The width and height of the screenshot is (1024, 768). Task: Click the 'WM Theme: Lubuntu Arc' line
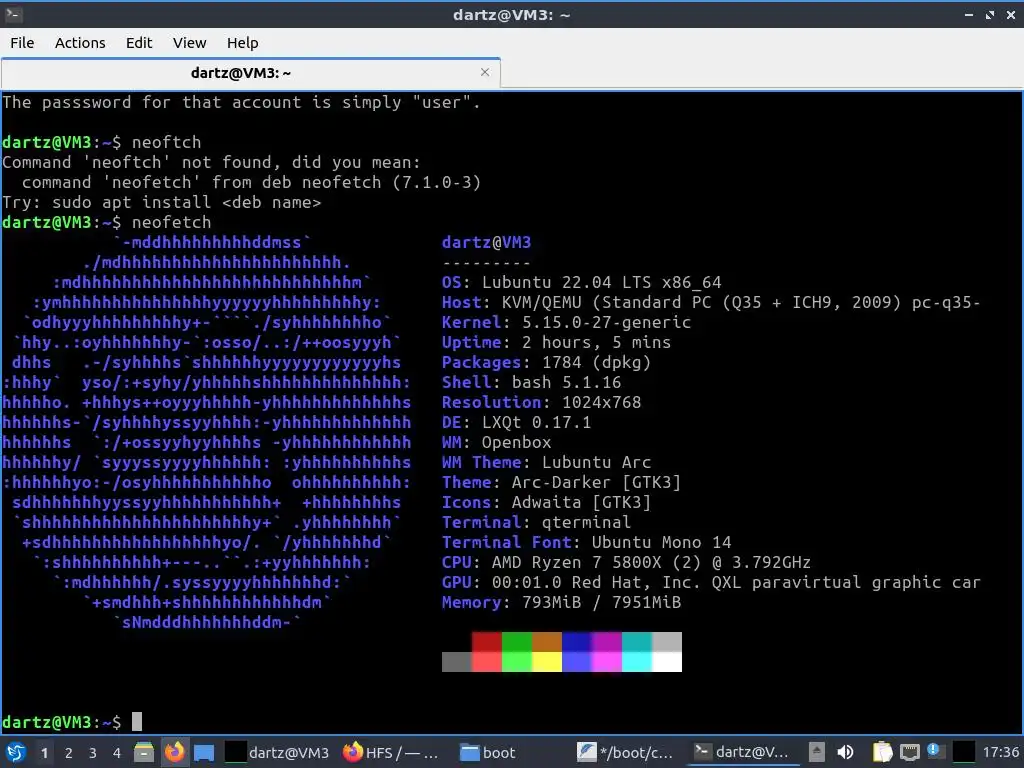coord(546,462)
